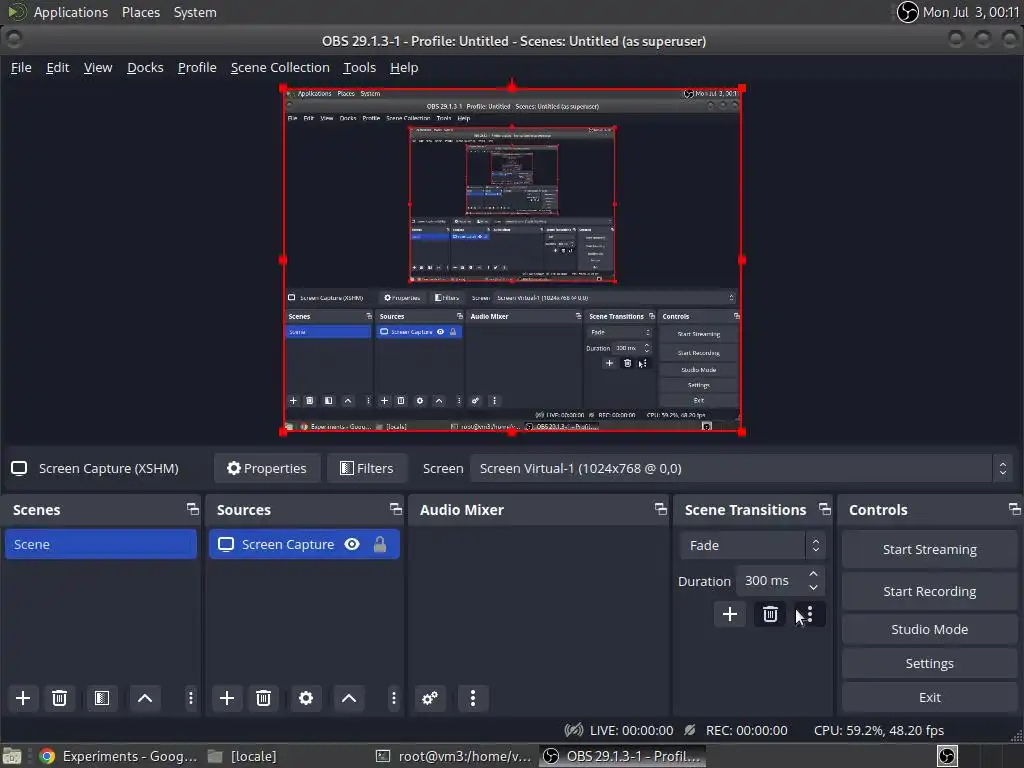The width and height of the screenshot is (1024, 768).
Task: Open the Applications system menu
Action: pos(71,12)
